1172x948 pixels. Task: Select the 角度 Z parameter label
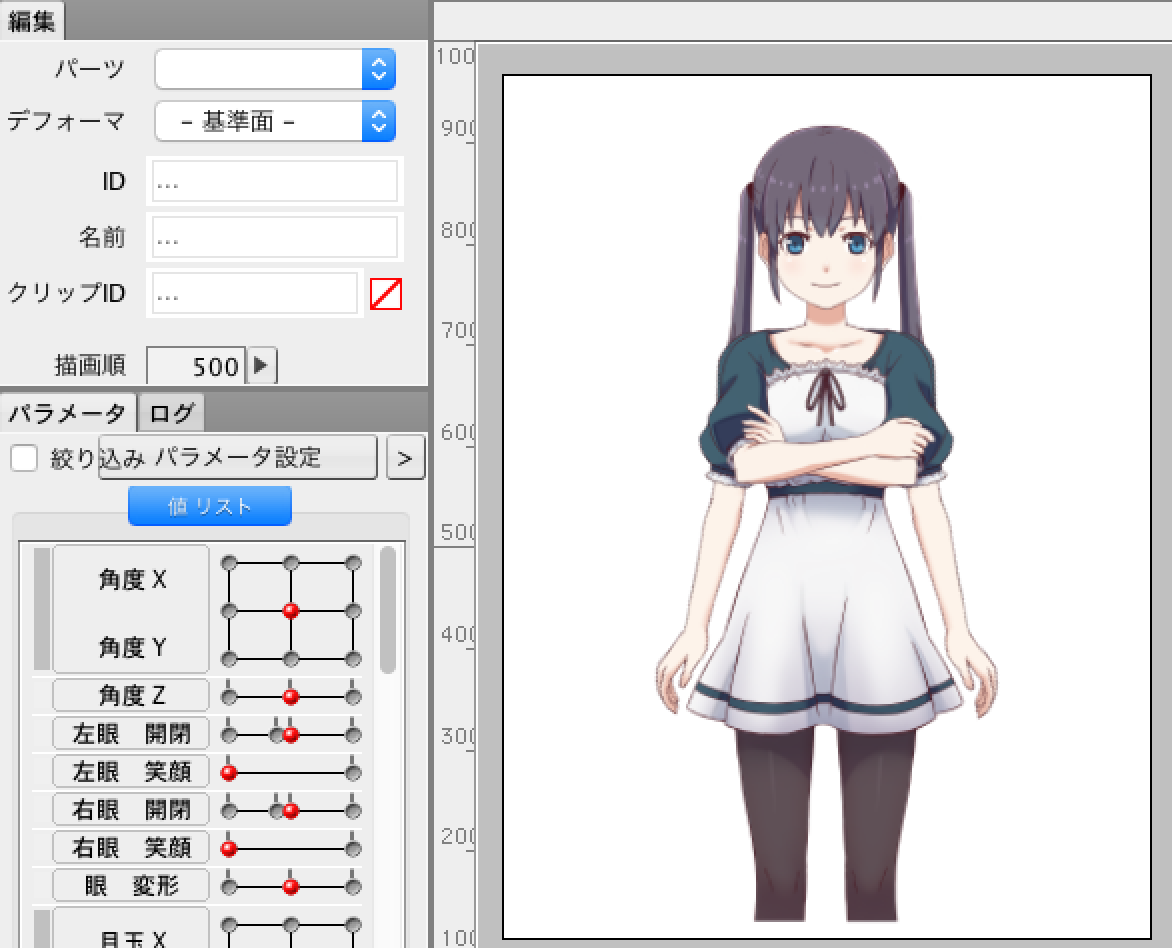pos(131,695)
